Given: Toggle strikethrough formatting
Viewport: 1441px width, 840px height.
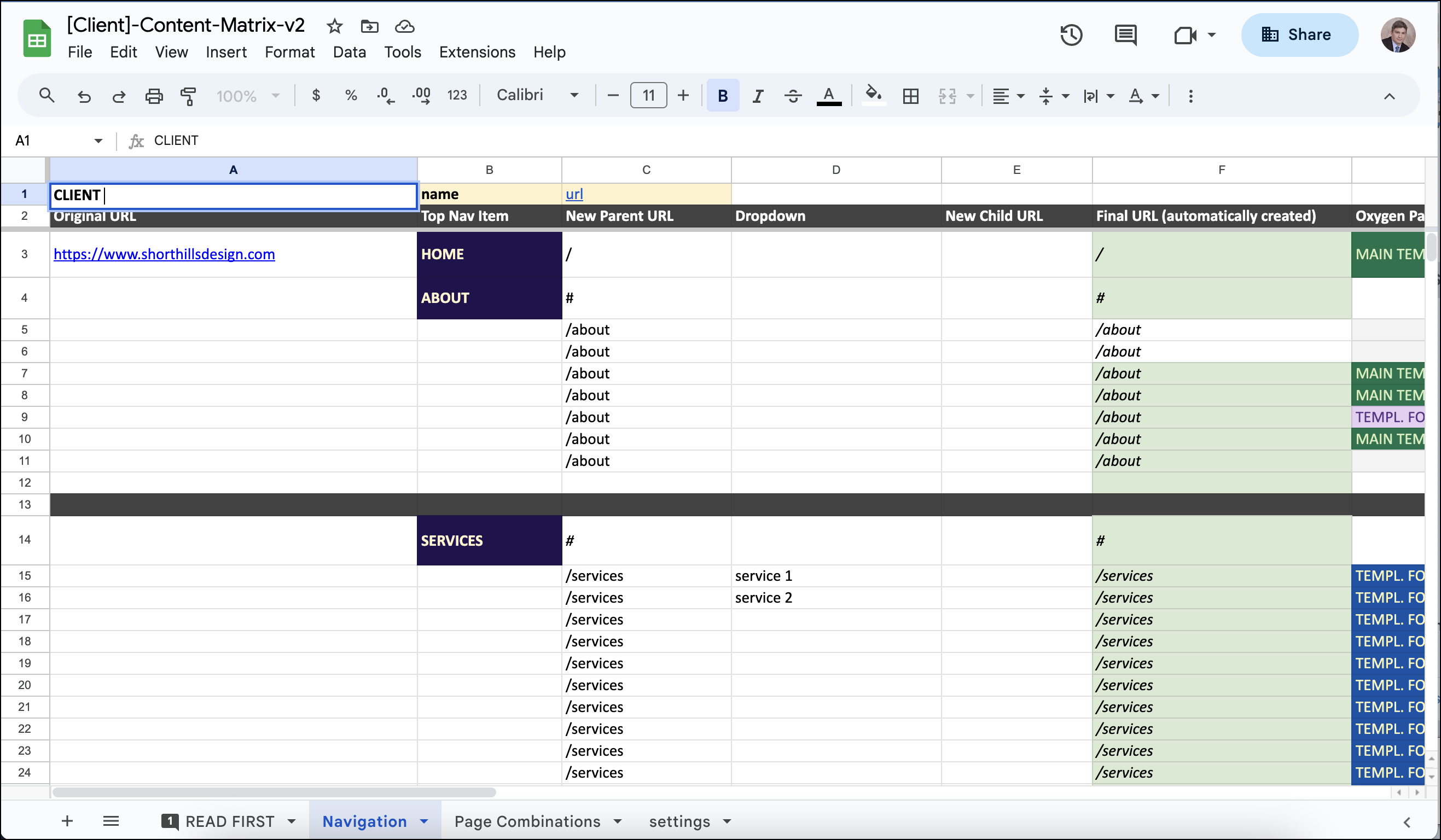Looking at the screenshot, I should point(793,95).
